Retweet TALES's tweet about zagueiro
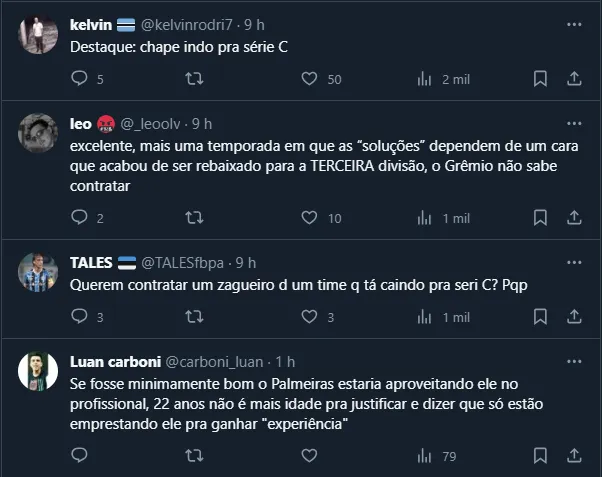Viewport: 602px width, 477px height. click(195, 317)
